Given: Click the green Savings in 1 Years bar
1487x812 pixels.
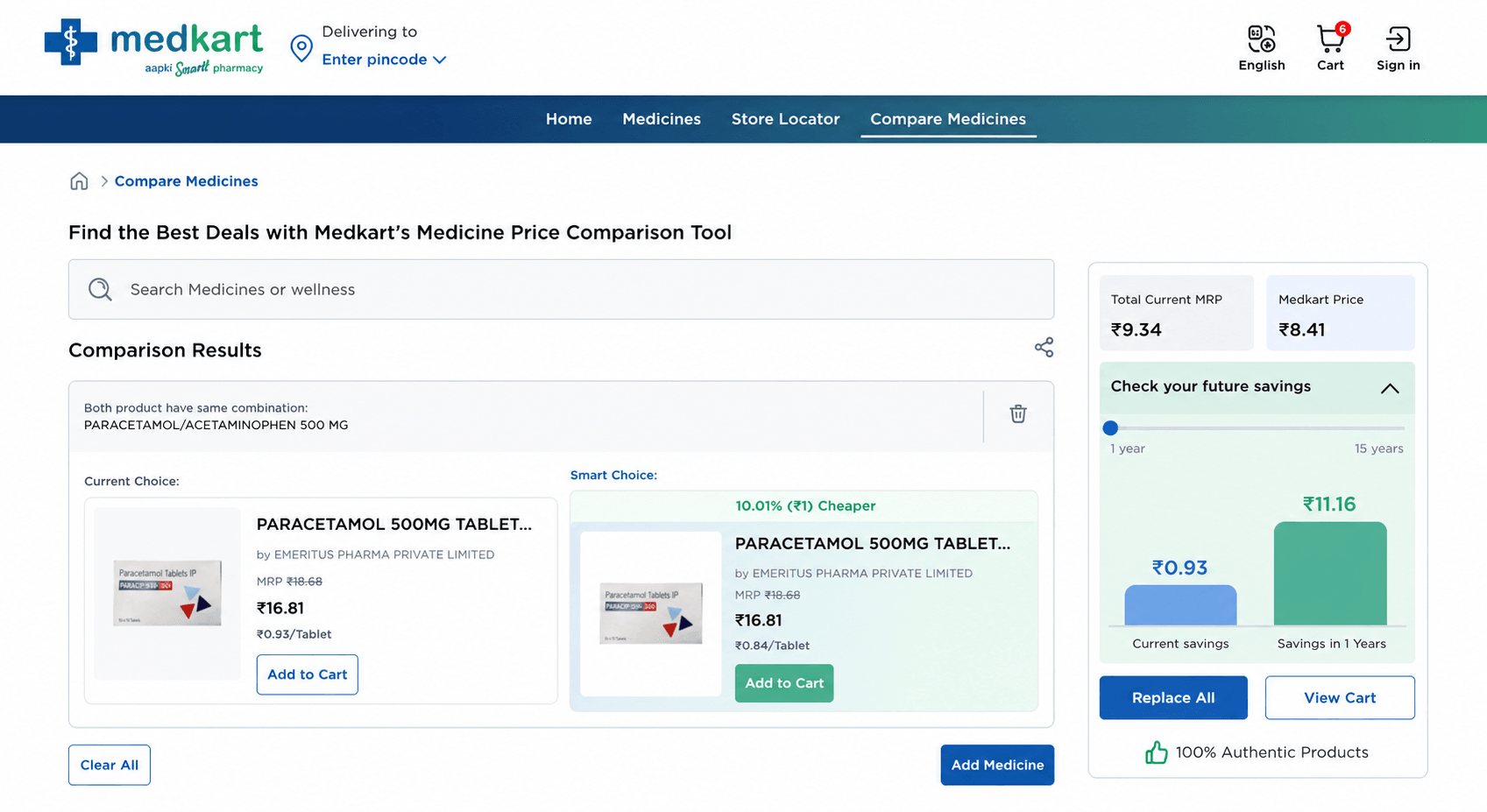Looking at the screenshot, I should tap(1330, 574).
